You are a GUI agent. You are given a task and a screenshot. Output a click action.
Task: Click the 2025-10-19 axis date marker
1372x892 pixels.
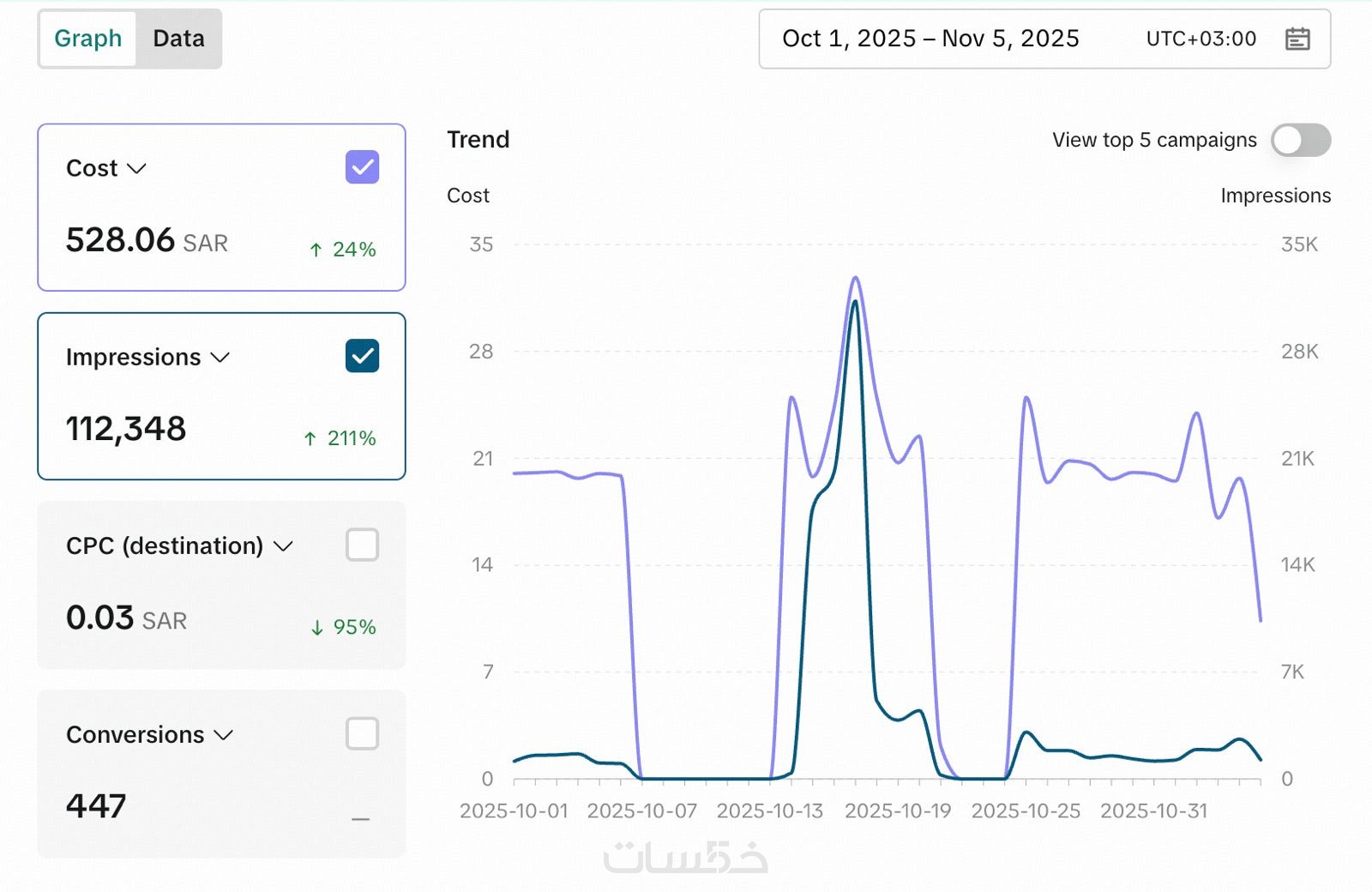tap(898, 811)
